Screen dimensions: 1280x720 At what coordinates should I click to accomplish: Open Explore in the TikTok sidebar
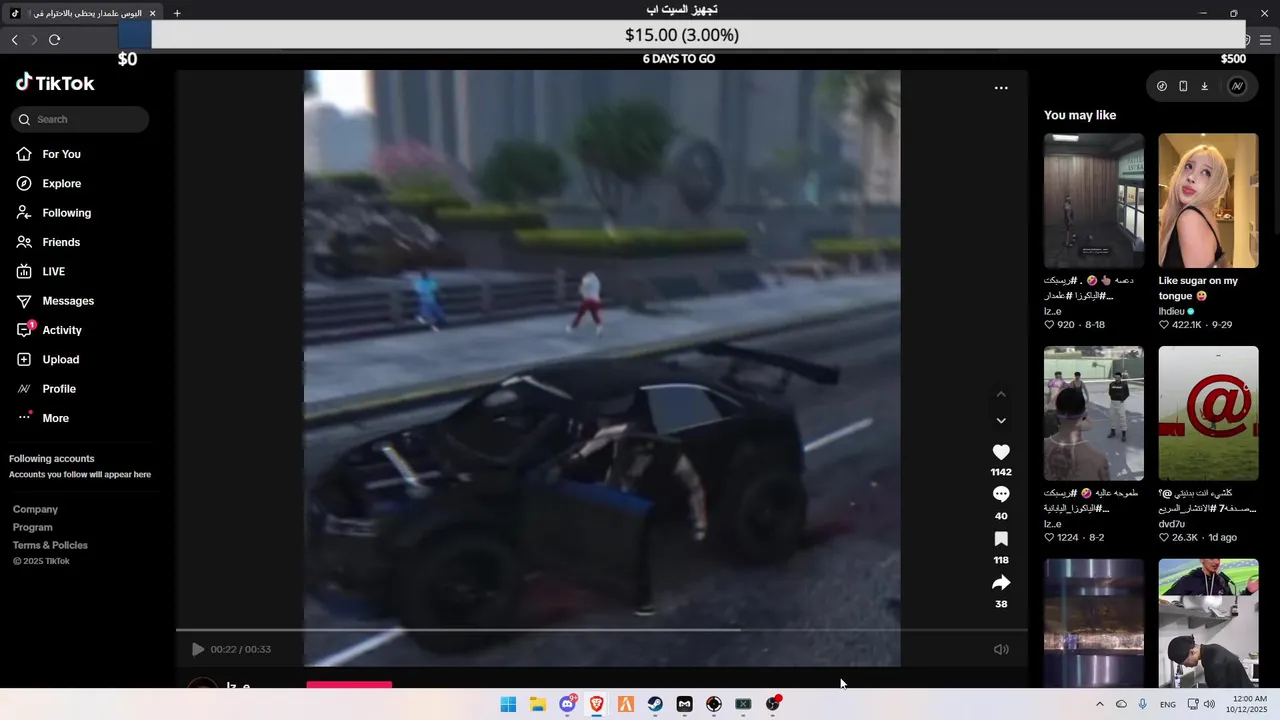(61, 183)
